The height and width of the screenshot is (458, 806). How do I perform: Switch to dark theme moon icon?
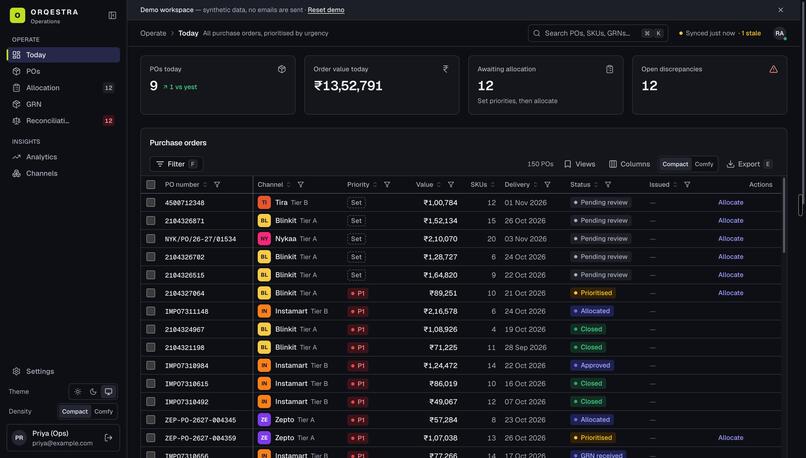tap(93, 392)
